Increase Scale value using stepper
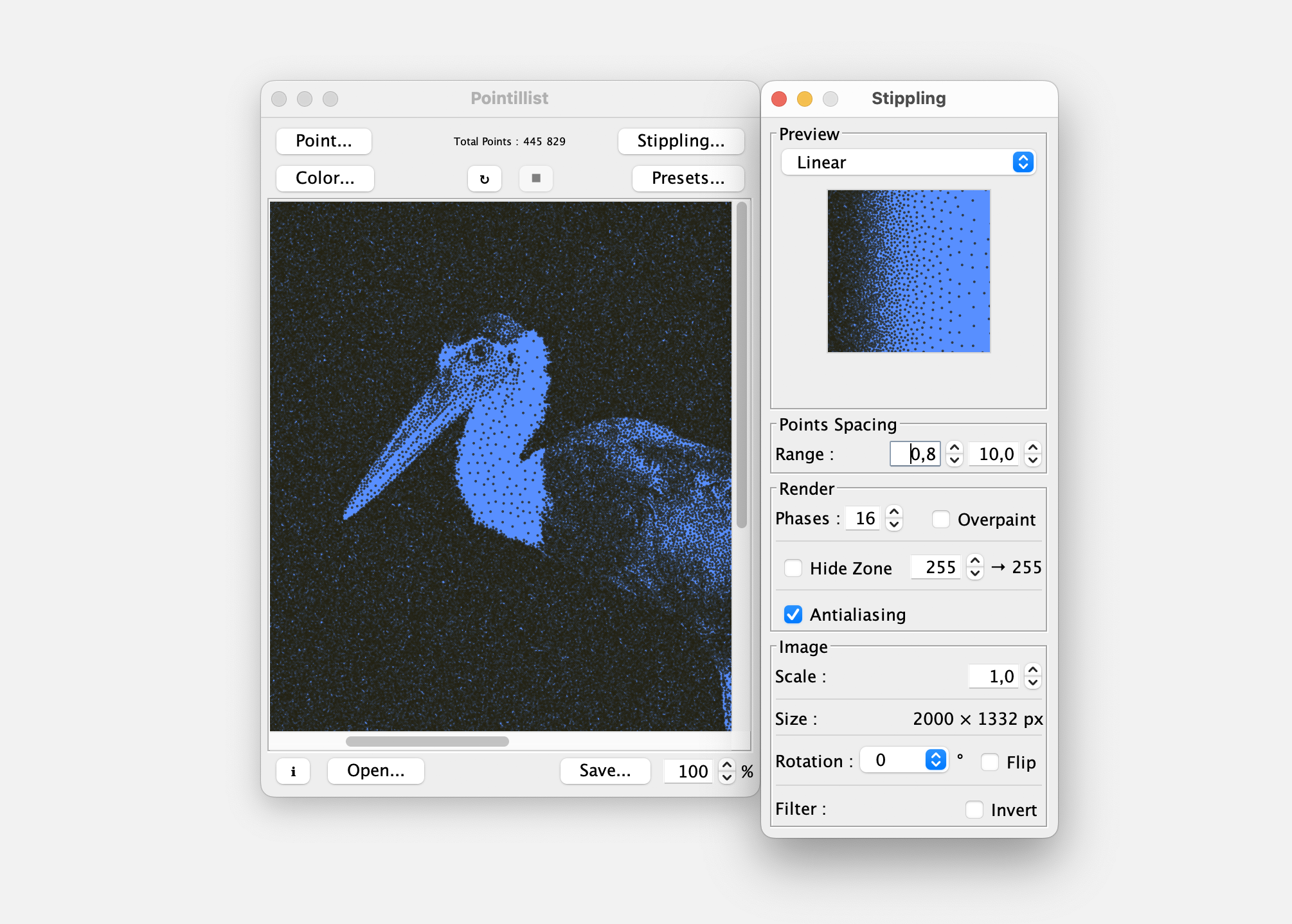Image resolution: width=1292 pixels, height=924 pixels. click(x=1032, y=670)
